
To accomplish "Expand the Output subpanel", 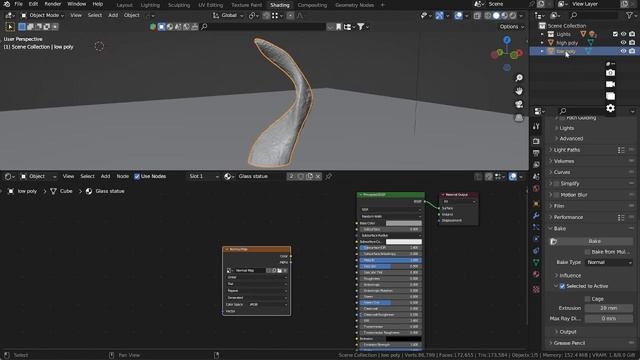I will coord(567,332).
